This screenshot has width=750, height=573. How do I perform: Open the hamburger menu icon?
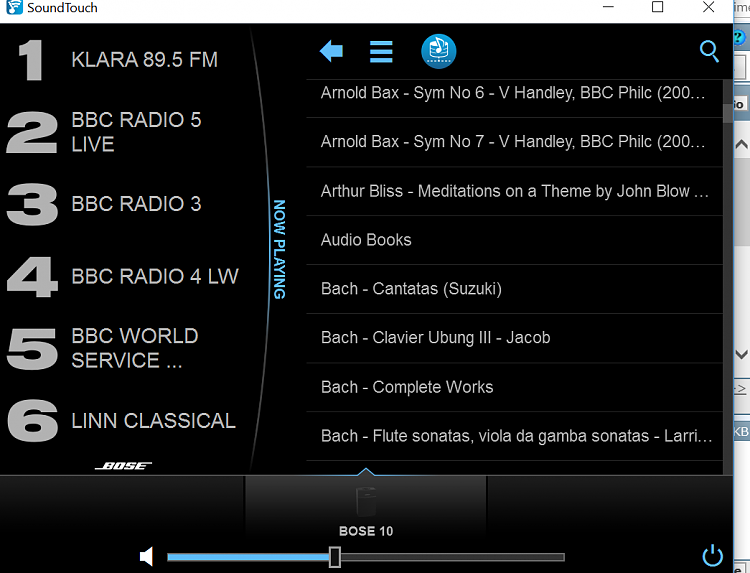pyautogui.click(x=381, y=52)
